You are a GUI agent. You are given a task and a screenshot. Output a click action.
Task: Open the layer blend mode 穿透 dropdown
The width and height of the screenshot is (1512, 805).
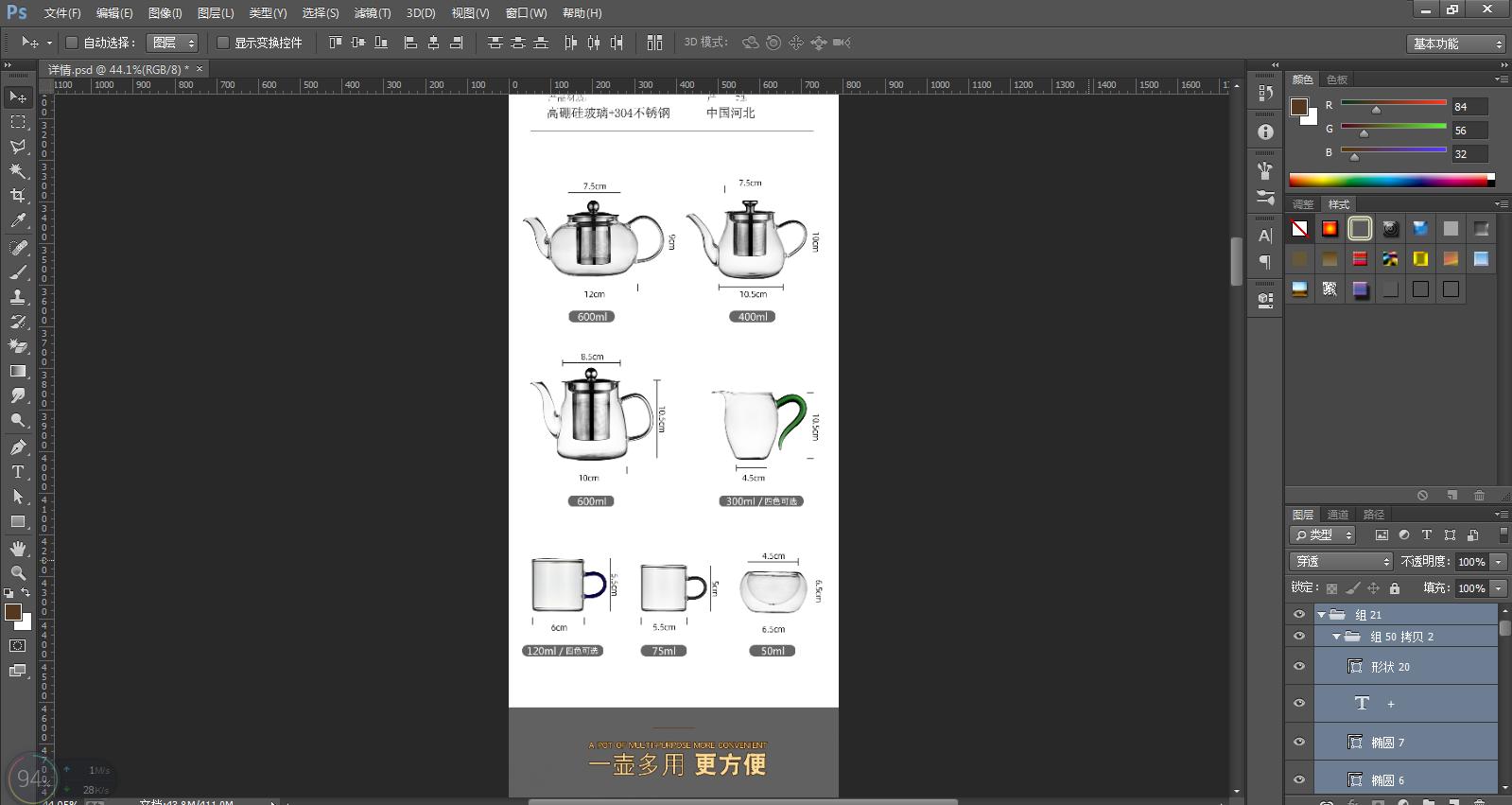tap(1342, 562)
